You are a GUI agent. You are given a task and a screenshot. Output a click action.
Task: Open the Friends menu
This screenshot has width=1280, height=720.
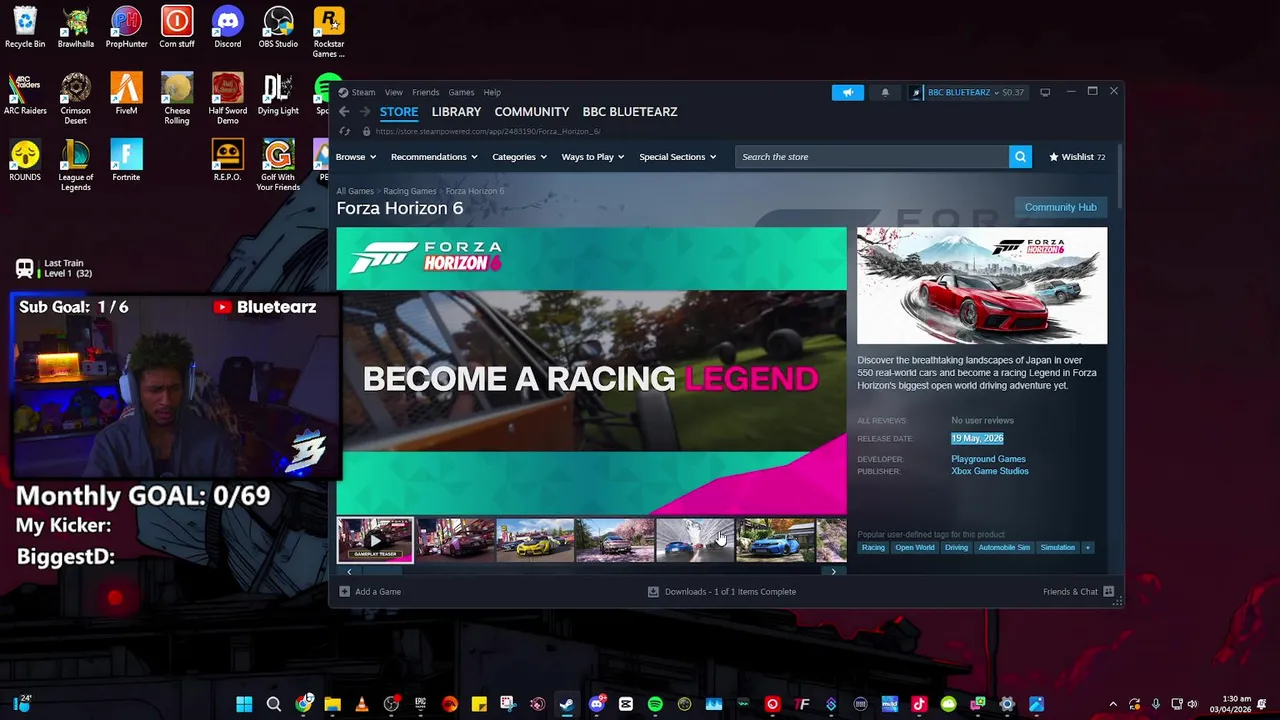pos(425,92)
